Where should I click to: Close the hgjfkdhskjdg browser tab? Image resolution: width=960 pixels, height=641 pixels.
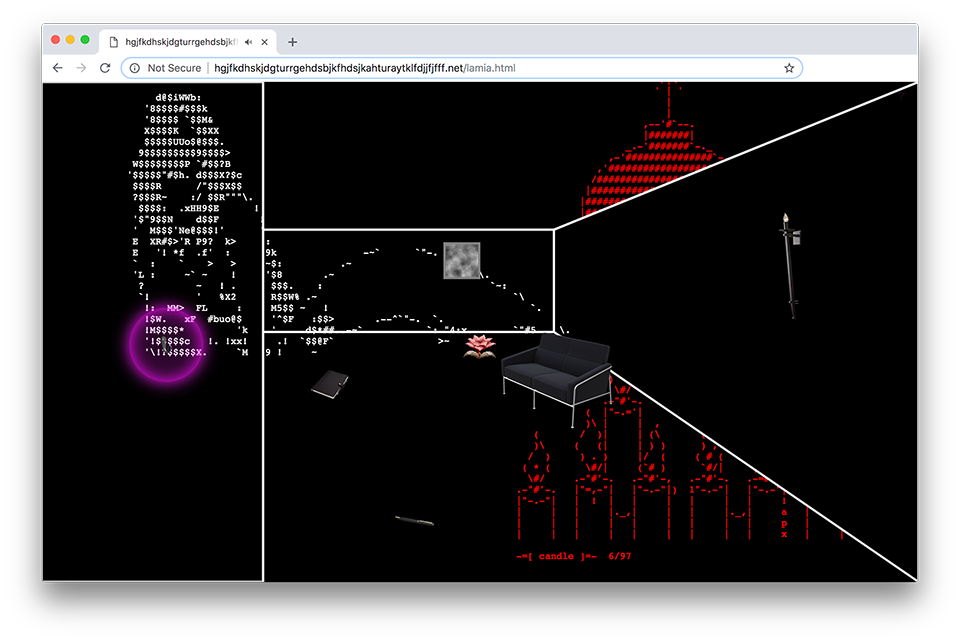tap(265, 42)
